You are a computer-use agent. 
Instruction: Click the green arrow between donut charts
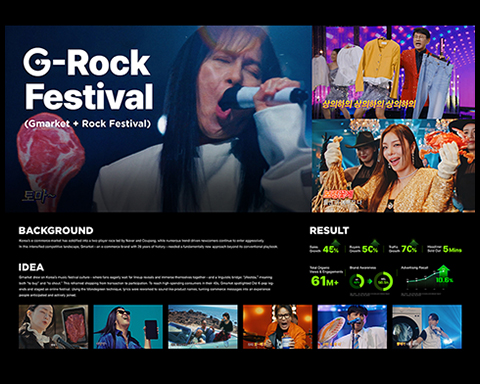point(369,282)
